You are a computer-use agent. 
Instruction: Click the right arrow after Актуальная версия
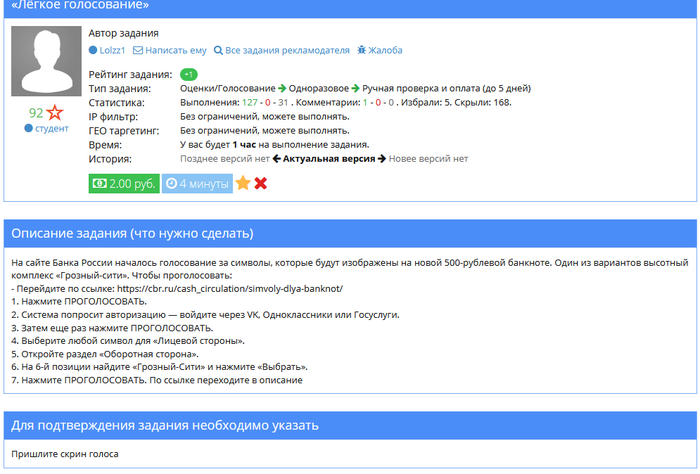tap(382, 159)
